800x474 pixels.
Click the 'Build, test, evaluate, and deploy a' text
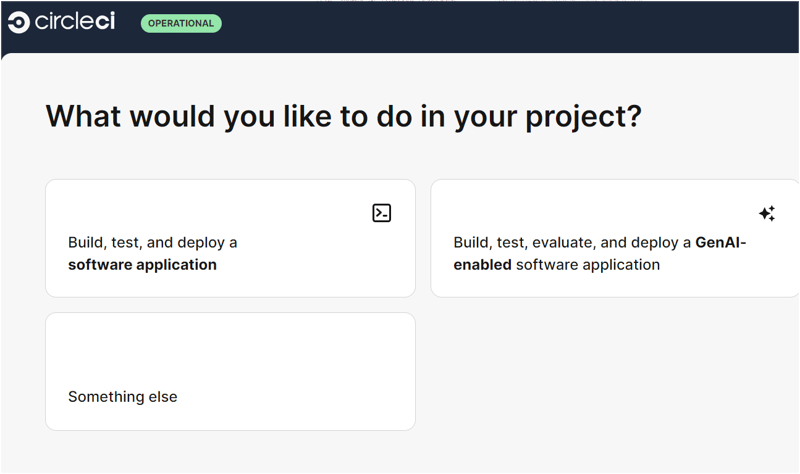pyautogui.click(x=572, y=243)
